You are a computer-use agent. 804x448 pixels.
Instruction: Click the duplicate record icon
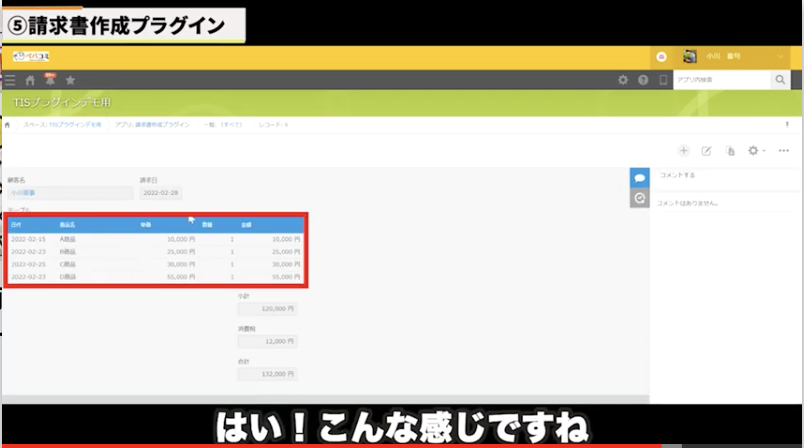[729, 150]
